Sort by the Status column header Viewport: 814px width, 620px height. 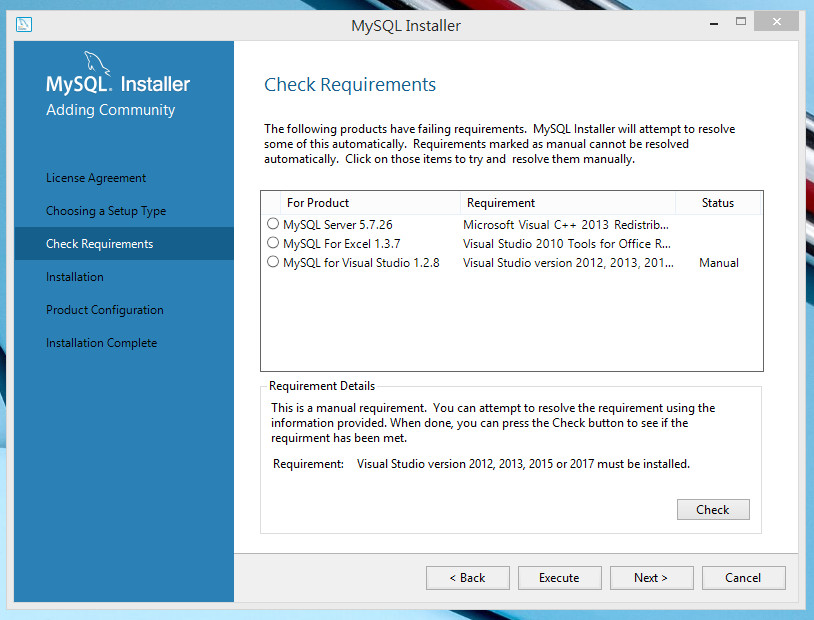pos(718,203)
